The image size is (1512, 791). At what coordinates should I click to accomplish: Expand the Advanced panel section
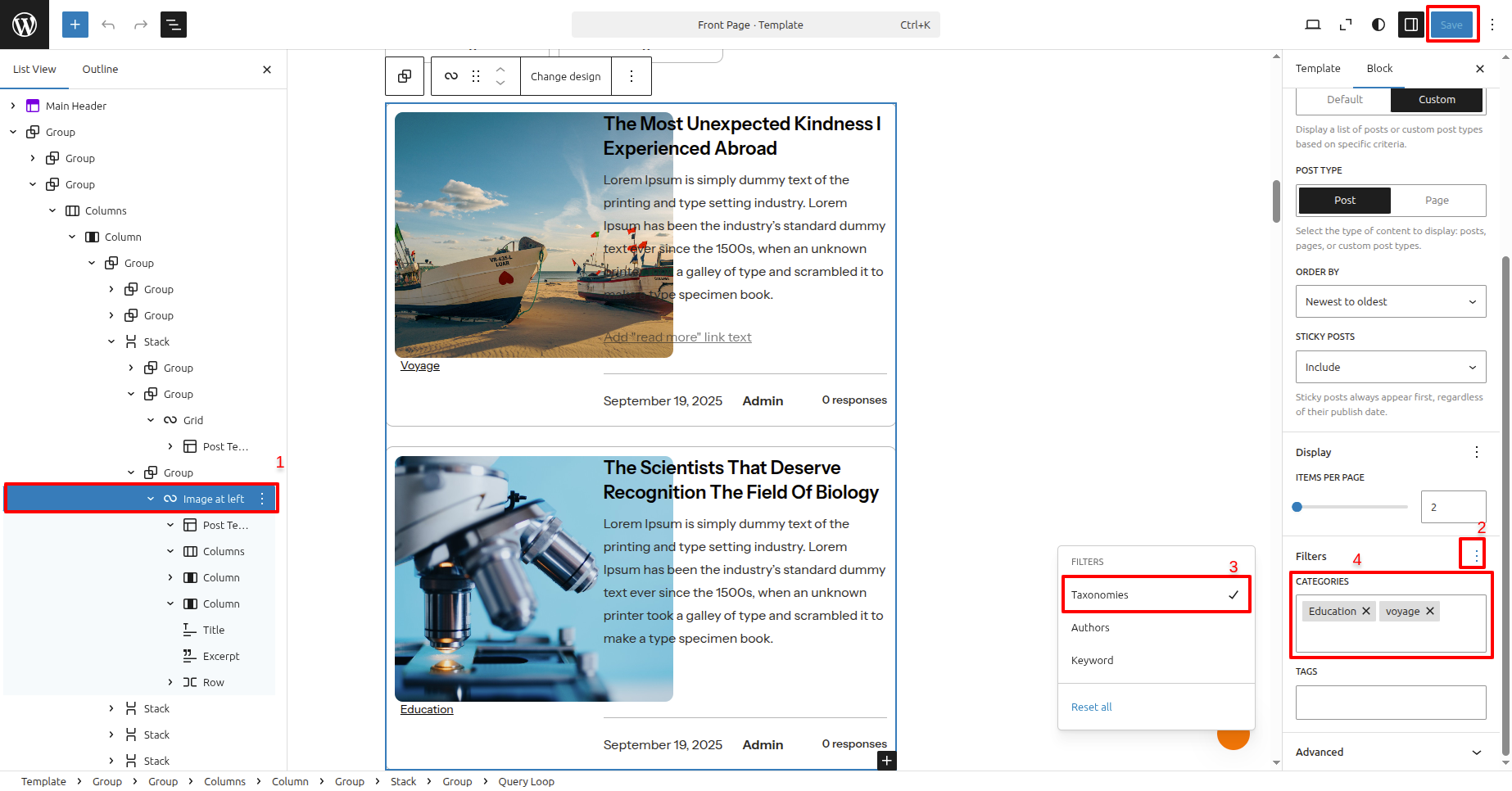click(x=1390, y=752)
